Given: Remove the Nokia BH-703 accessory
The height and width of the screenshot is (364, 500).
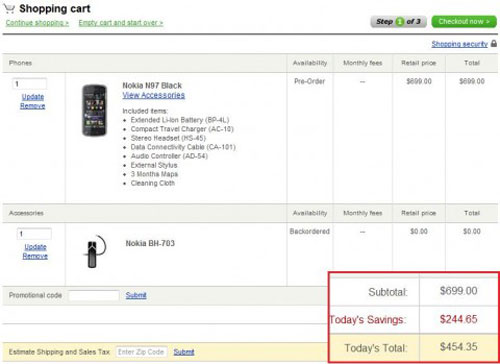Looking at the screenshot, I should coord(35,256).
